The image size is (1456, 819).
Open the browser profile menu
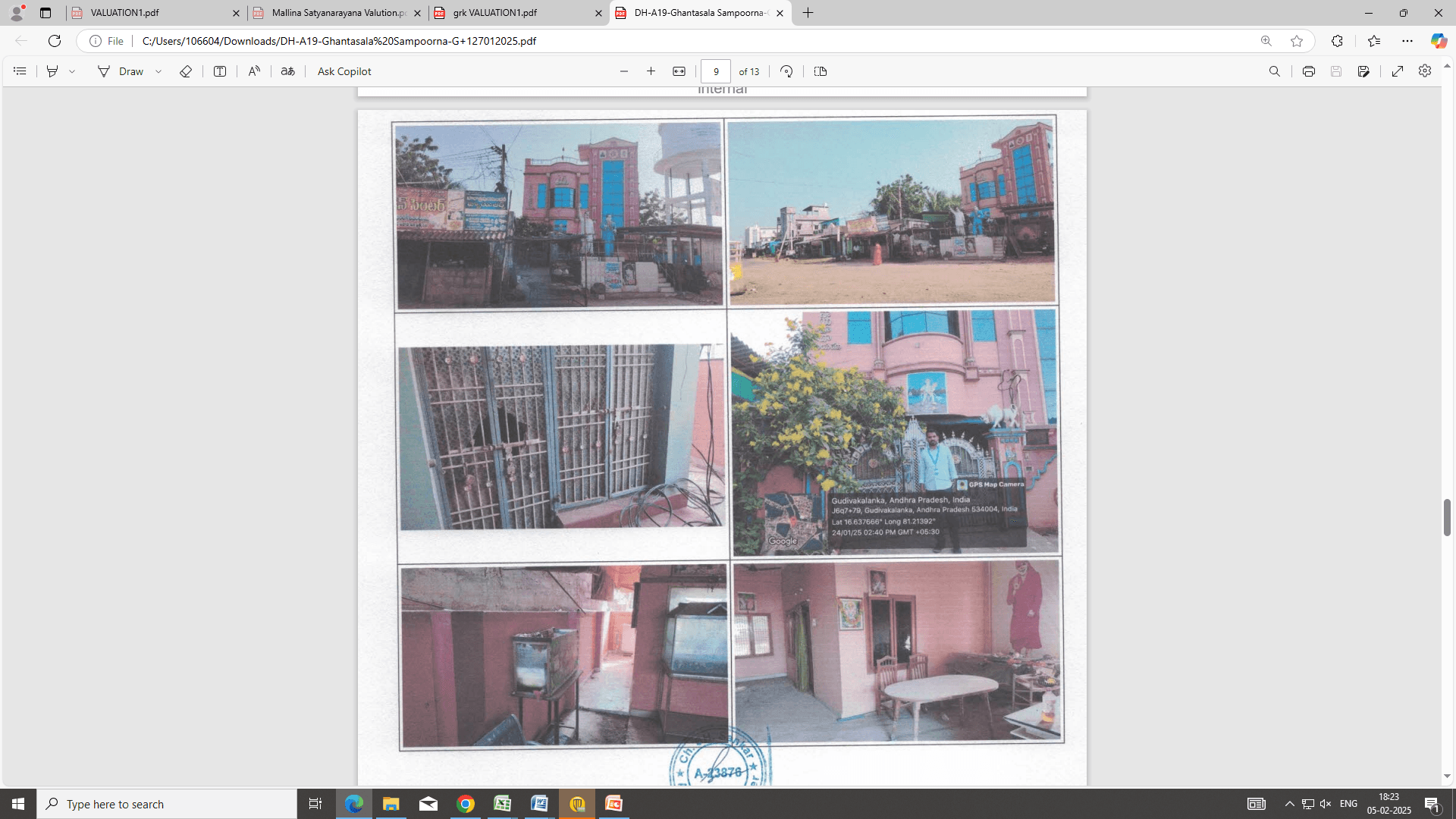(16, 13)
